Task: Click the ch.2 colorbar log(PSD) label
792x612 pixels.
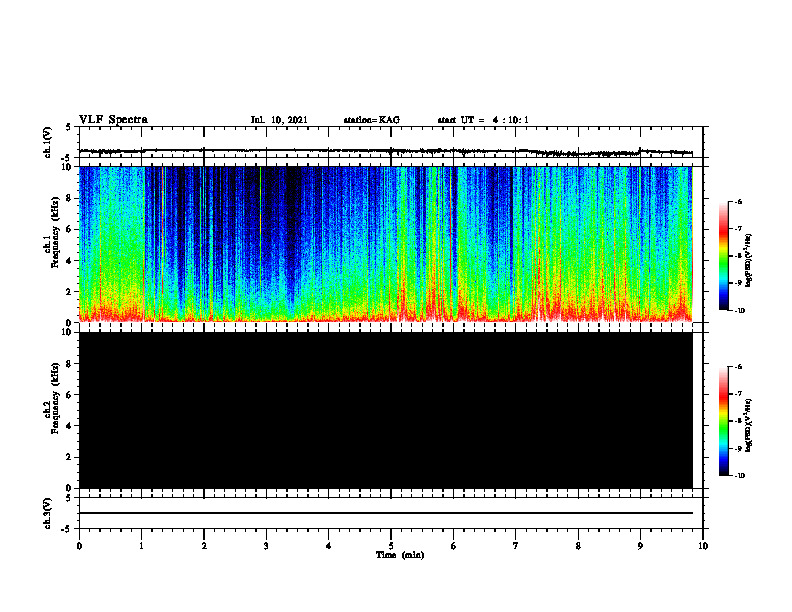Action: point(748,426)
